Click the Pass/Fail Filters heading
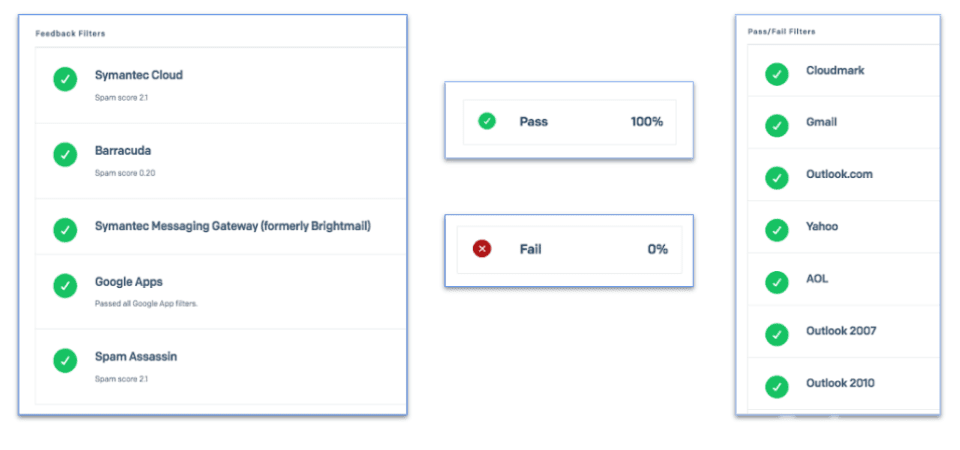 pos(781,31)
